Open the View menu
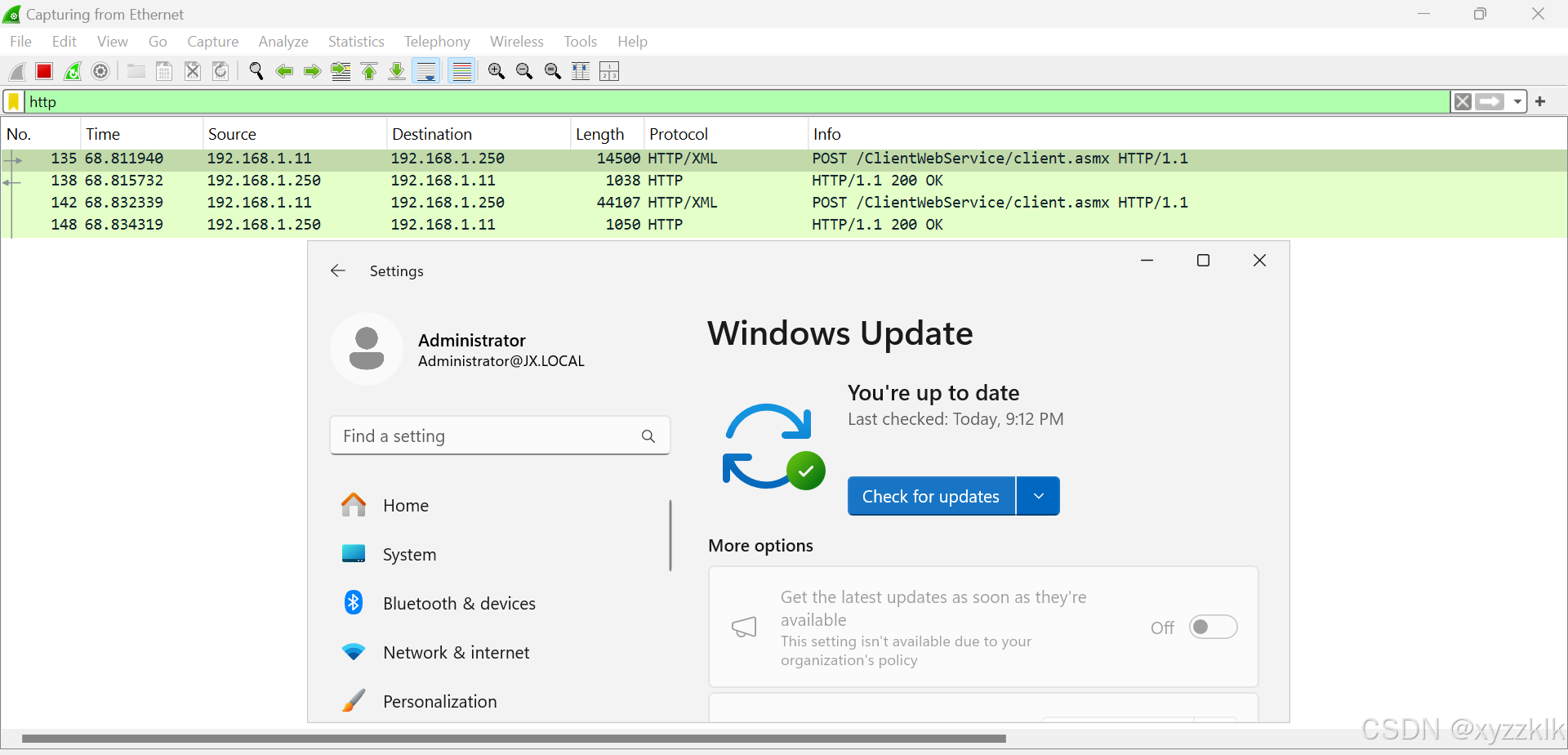 pos(112,42)
